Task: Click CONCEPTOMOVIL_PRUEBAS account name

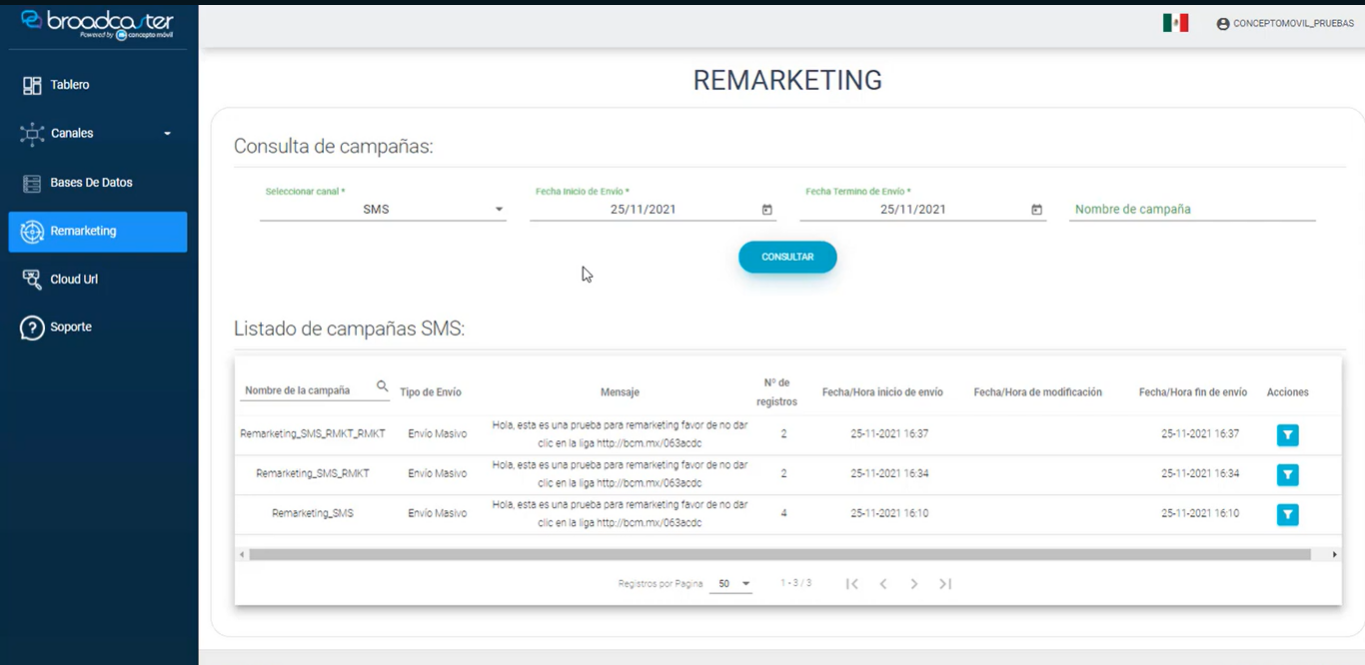Action: (x=1293, y=24)
